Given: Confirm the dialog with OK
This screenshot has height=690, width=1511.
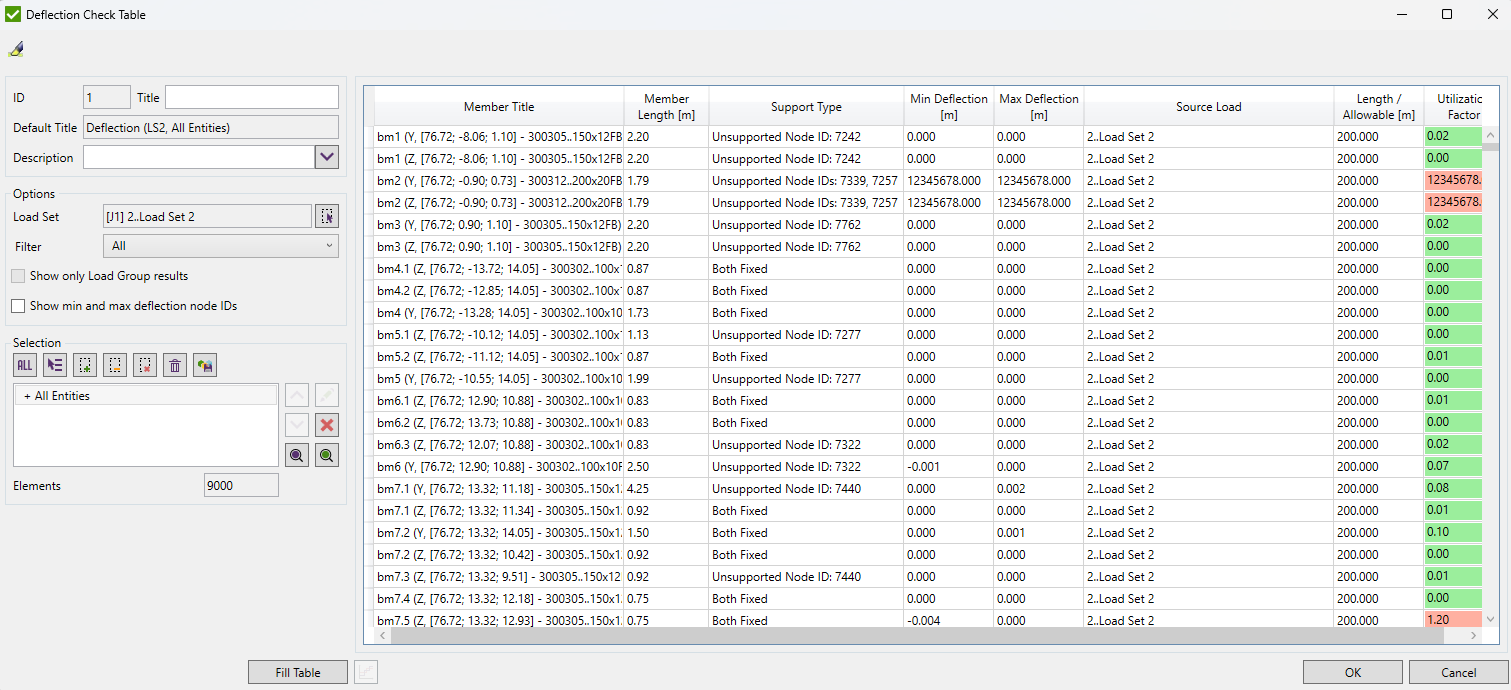Looking at the screenshot, I should pyautogui.click(x=1352, y=672).
